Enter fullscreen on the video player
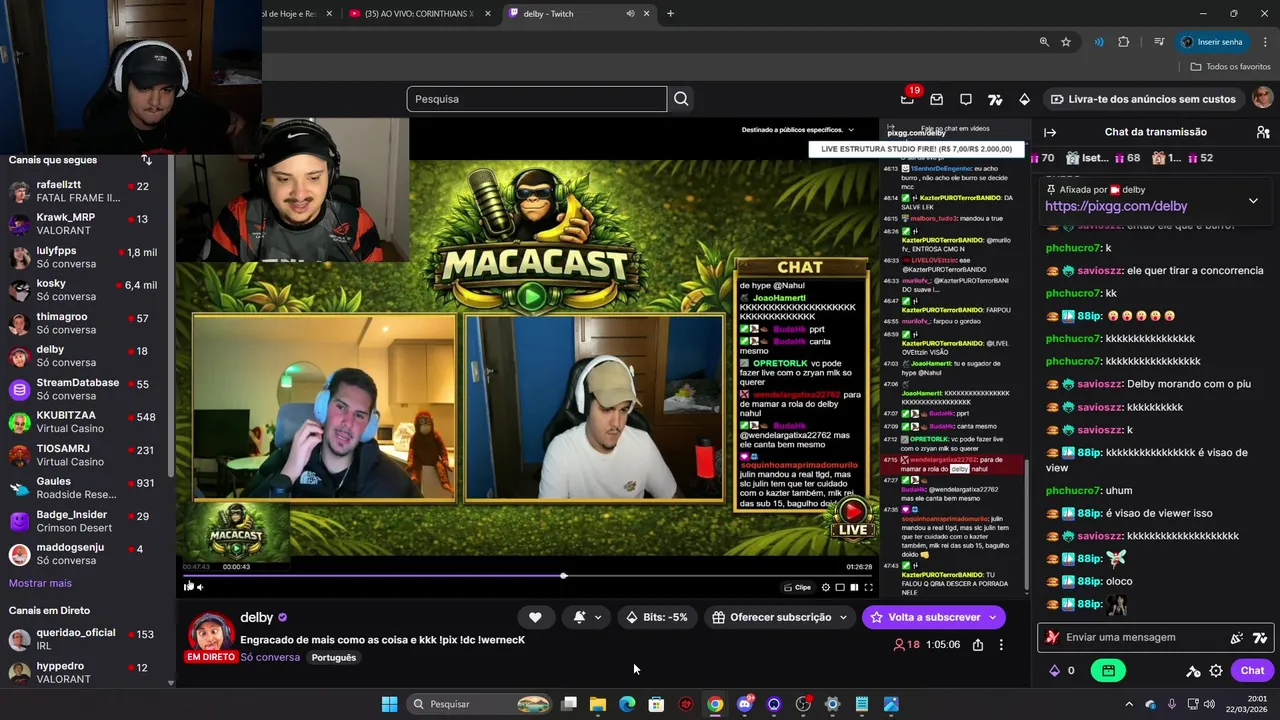 868,587
